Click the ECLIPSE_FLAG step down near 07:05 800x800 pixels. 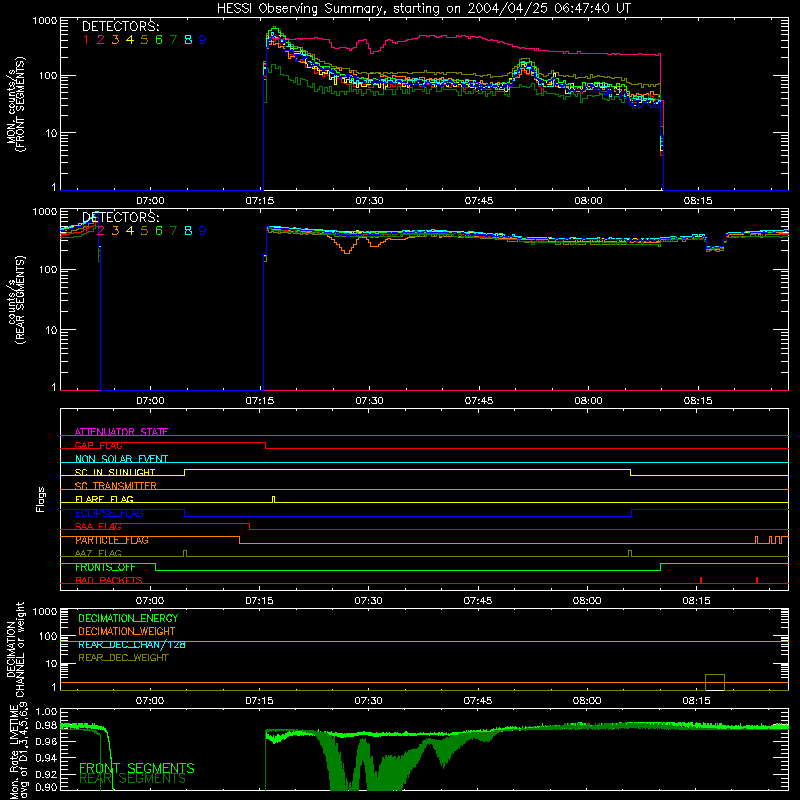(x=185, y=513)
